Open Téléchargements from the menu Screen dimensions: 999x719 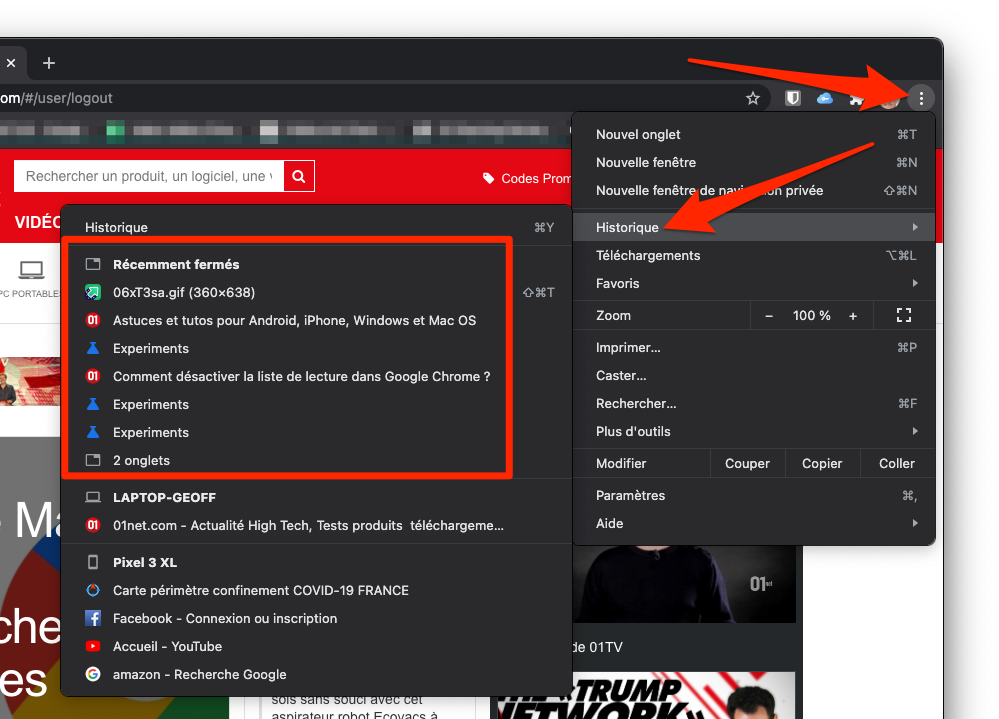tap(754, 255)
